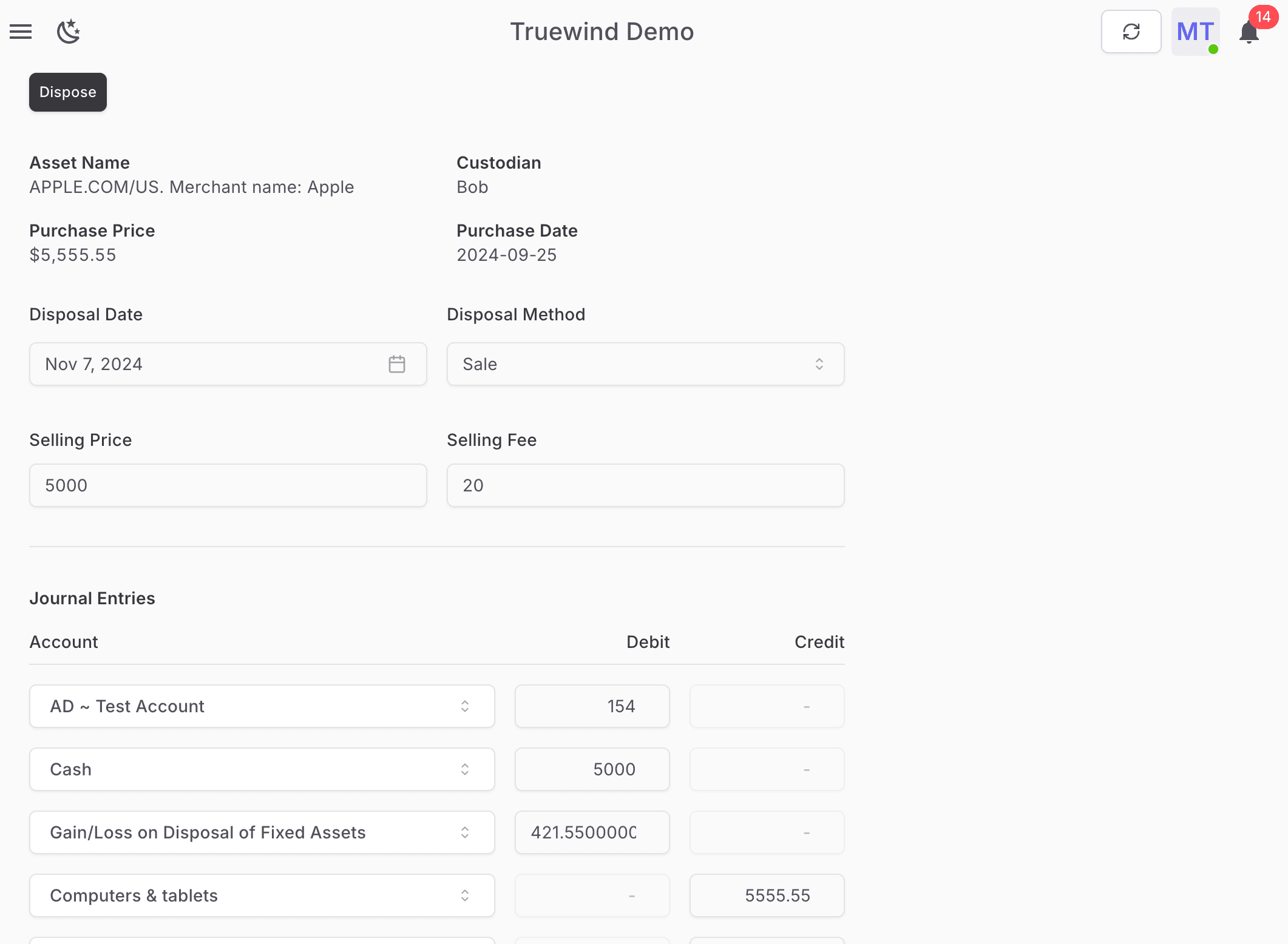Open the calendar icon for Disposal Date
The width and height of the screenshot is (1288, 944).
[x=396, y=364]
